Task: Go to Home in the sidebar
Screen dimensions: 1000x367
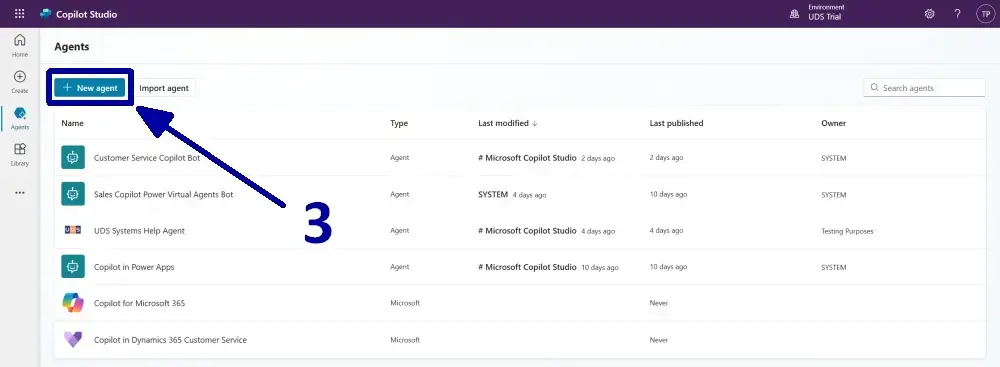Action: point(20,45)
